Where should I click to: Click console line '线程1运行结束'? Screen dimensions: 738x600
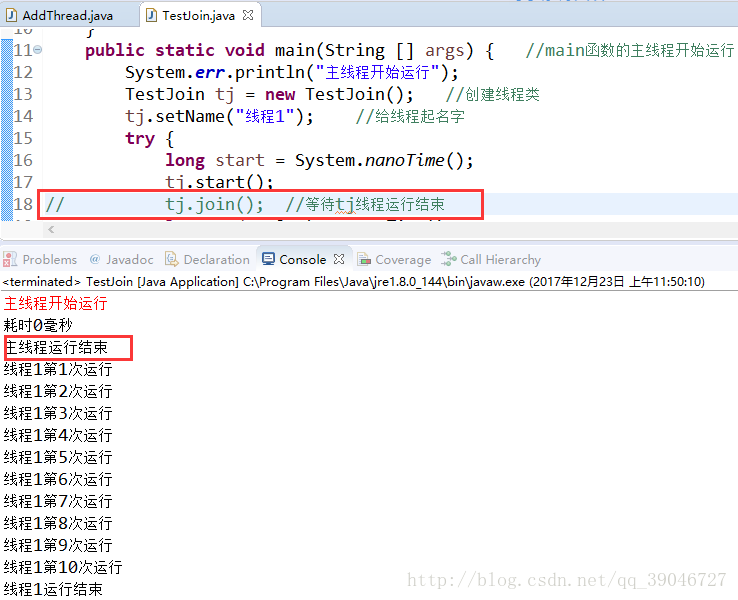[x=53, y=589]
